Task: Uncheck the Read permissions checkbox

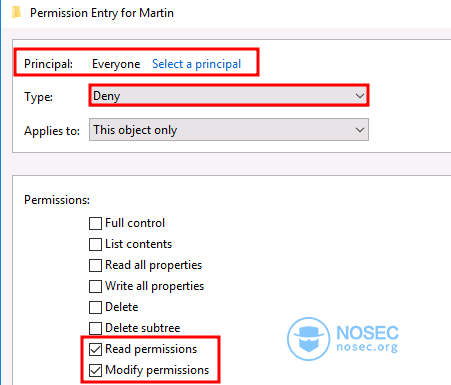Action: [x=95, y=349]
